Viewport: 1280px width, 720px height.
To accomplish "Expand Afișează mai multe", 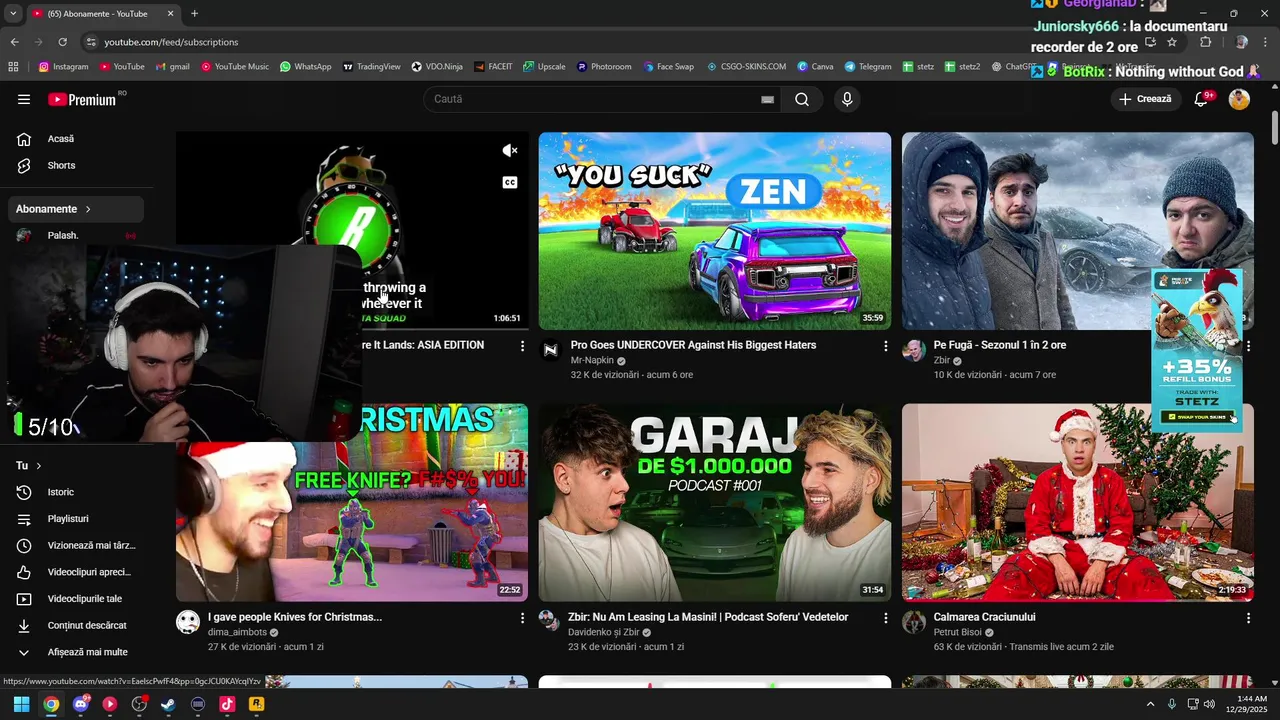I will pyautogui.click(x=78, y=652).
